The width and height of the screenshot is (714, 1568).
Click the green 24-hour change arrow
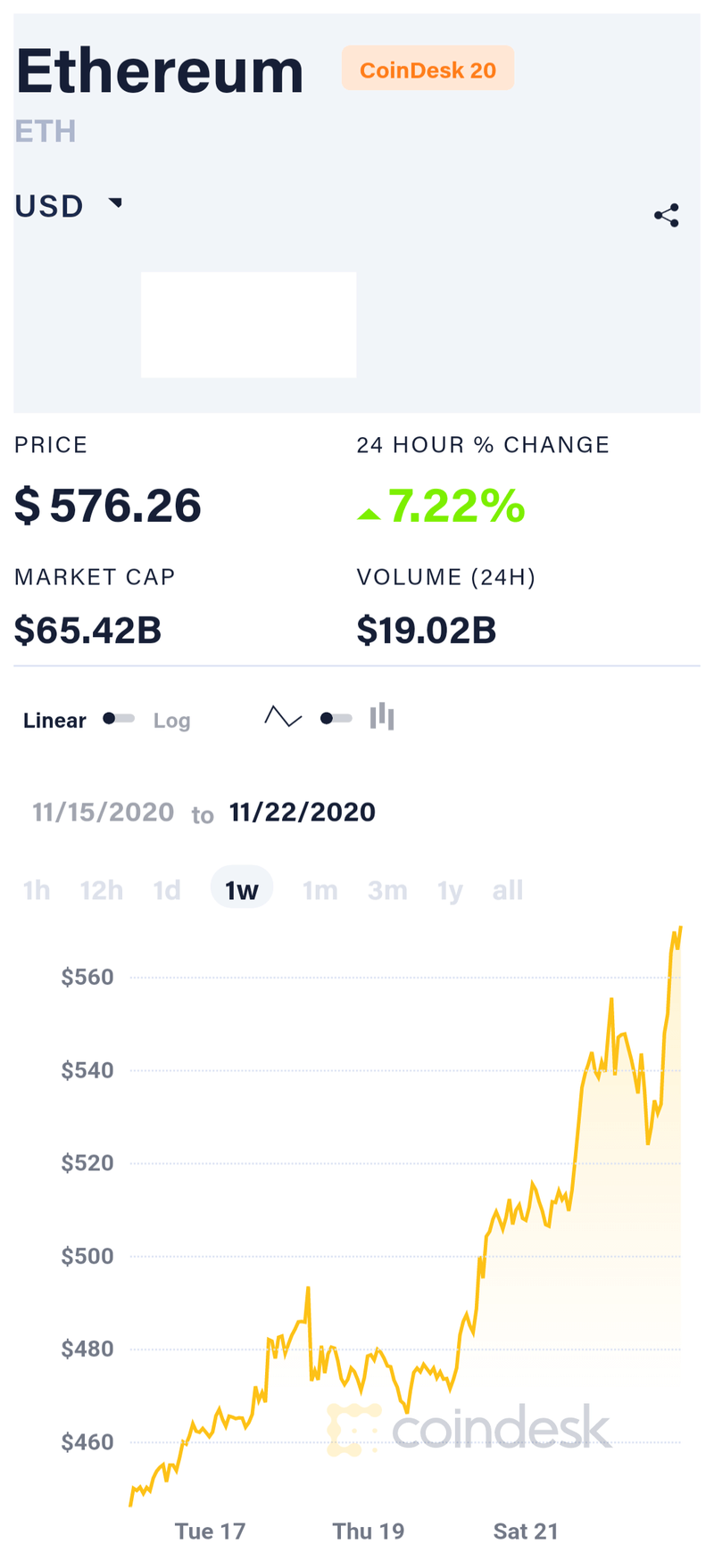pos(369,514)
